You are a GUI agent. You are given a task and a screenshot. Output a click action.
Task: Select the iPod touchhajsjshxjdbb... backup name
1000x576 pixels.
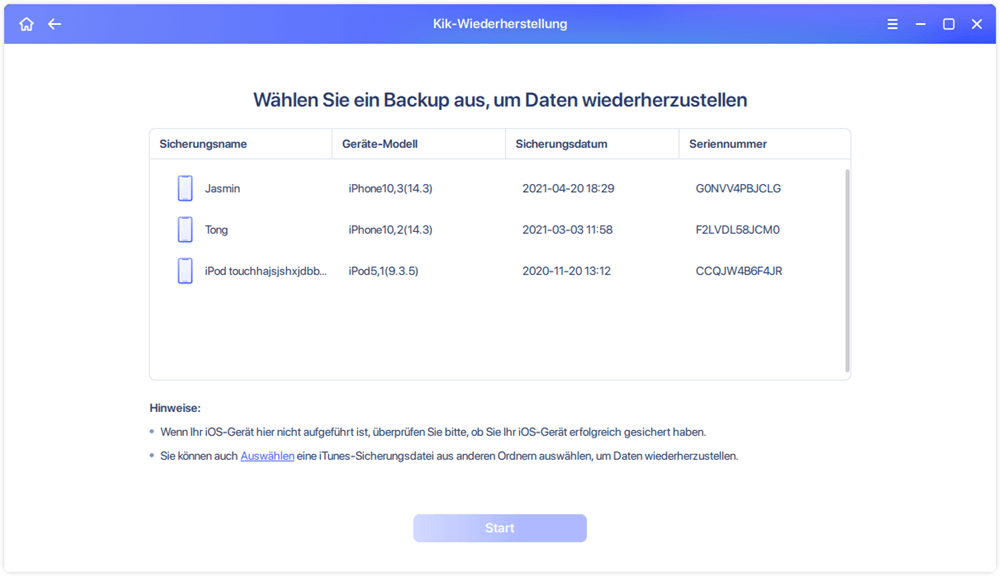pos(265,271)
